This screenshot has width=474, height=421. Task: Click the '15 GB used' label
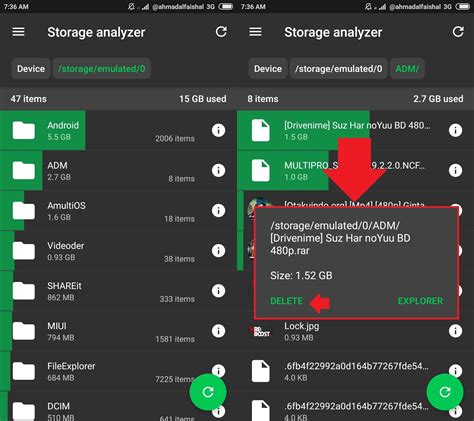click(x=203, y=99)
